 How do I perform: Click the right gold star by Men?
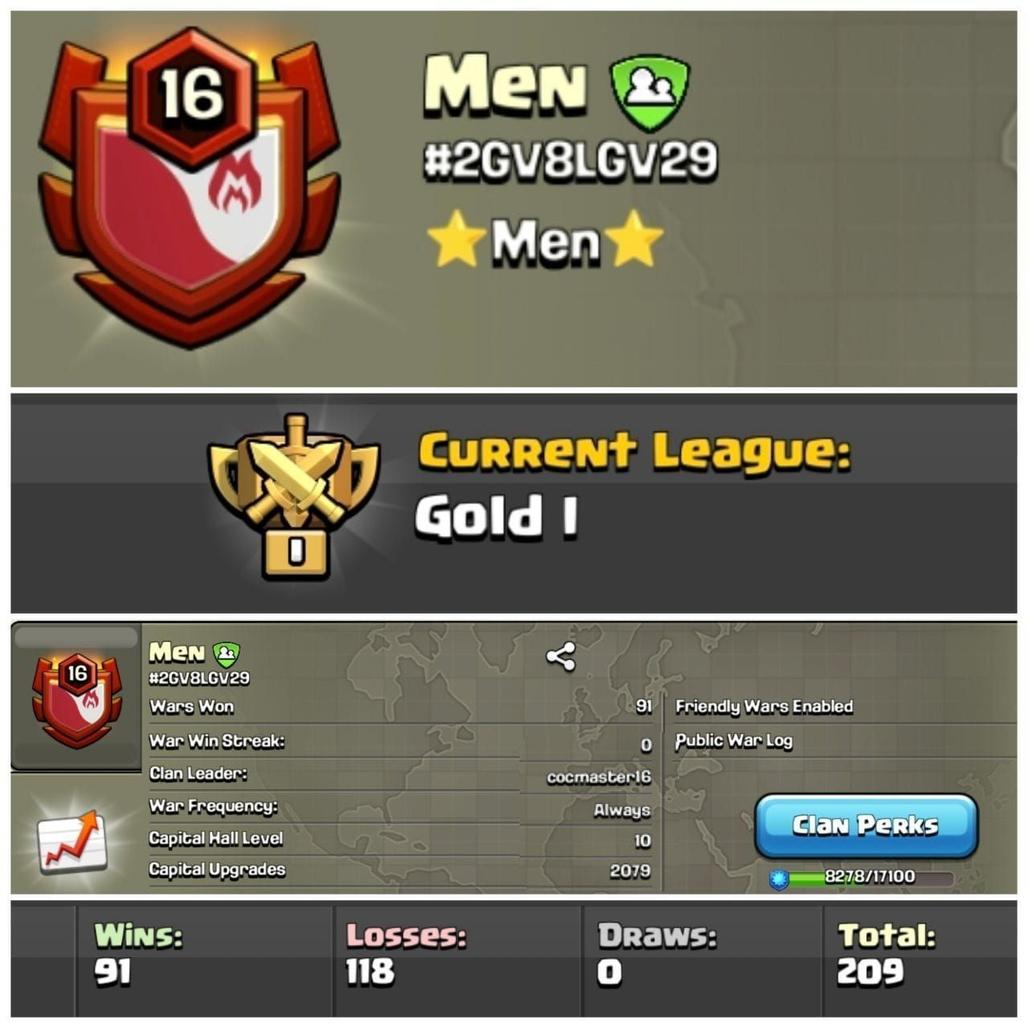pyautogui.click(x=633, y=237)
